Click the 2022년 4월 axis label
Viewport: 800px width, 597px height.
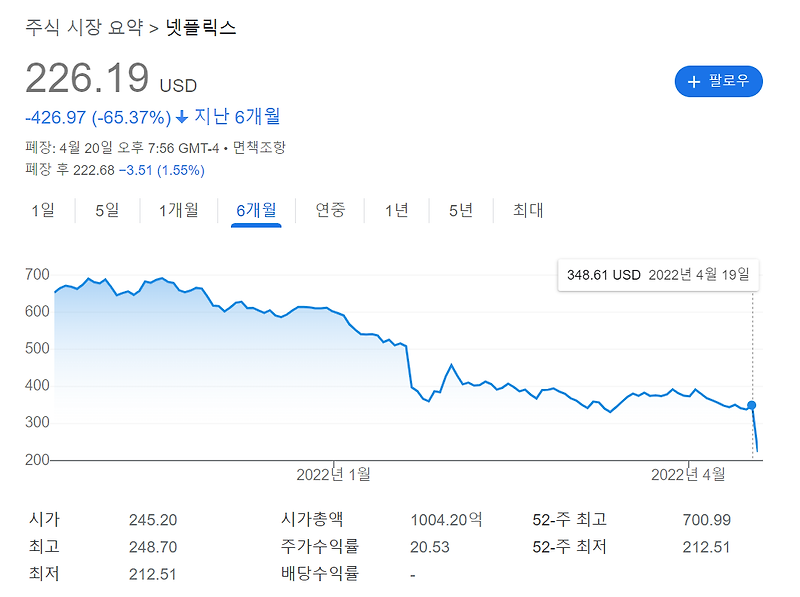click(688, 475)
